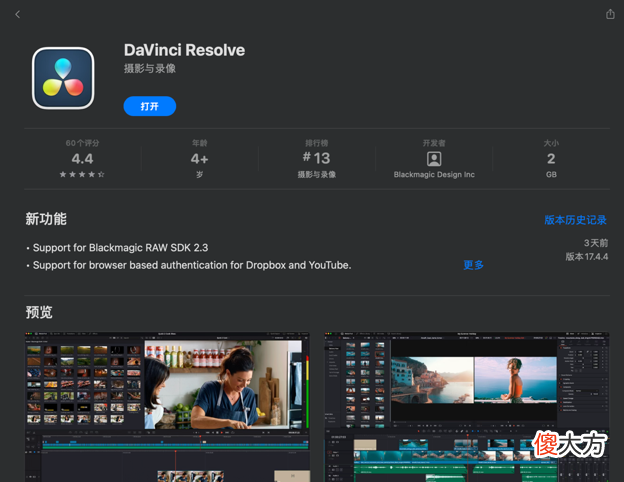624x482 pixels.
Task: Click 'Support for Blackmagic RAW SDK 2.3' line
Action: coord(120,248)
